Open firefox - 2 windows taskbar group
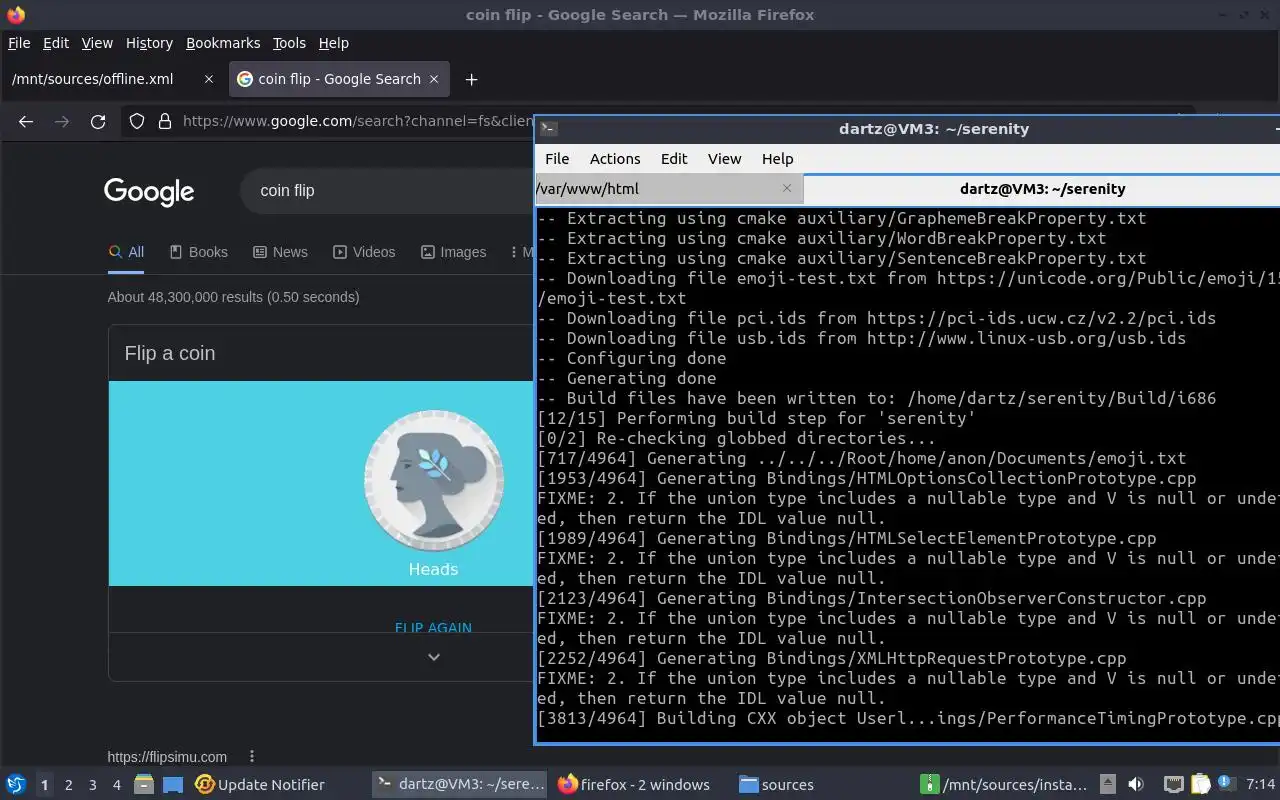 [x=634, y=785]
